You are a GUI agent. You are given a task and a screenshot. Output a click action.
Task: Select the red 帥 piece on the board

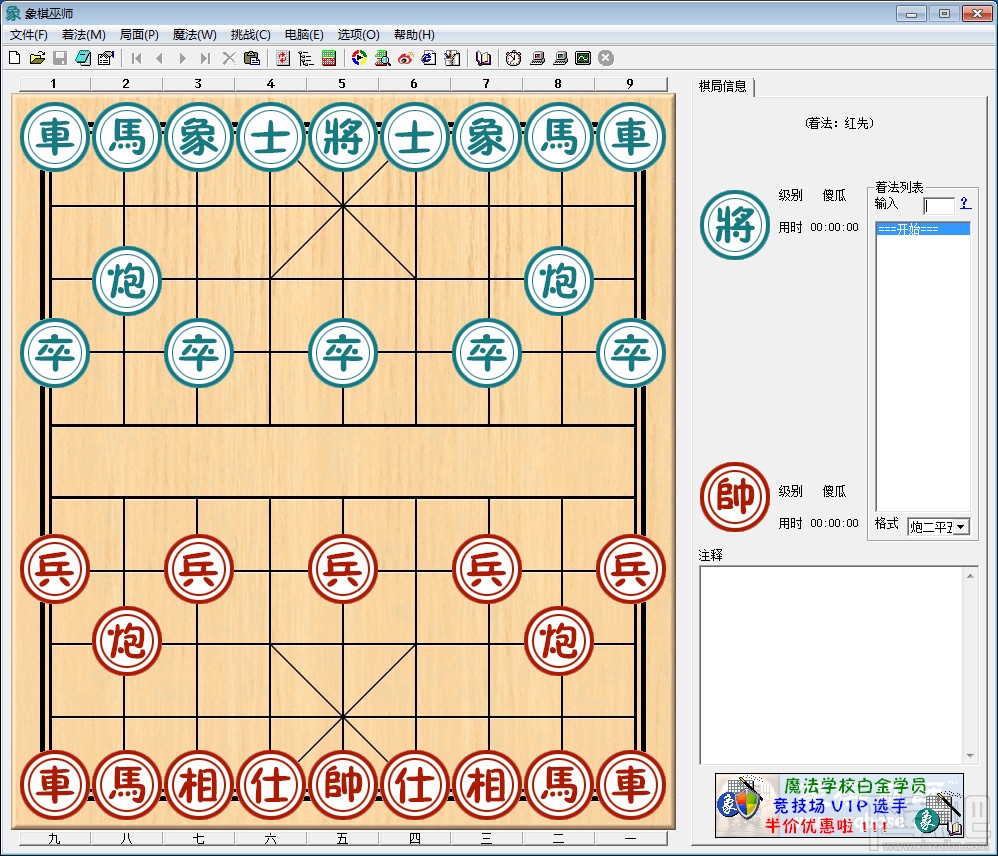pyautogui.click(x=343, y=785)
